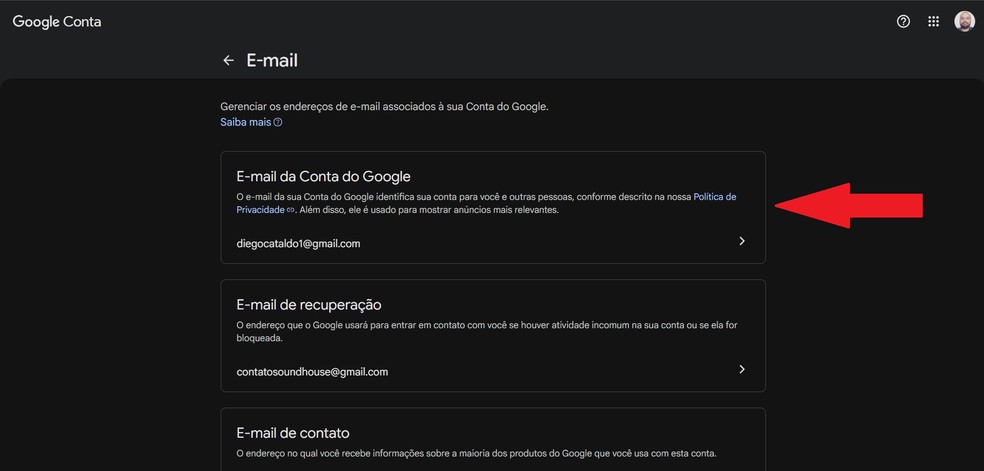Click the Gerenciar os endereços description text
The width and height of the screenshot is (984, 471).
384,107
